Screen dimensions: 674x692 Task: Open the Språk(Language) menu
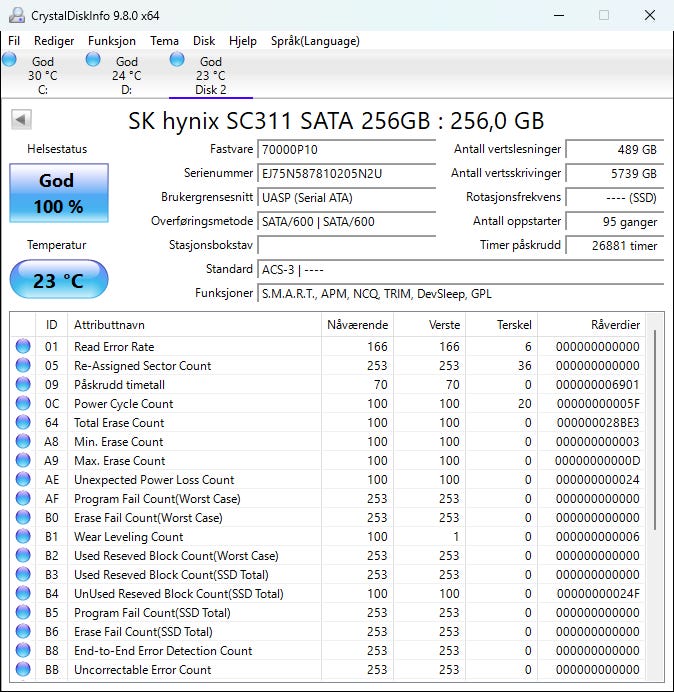tap(315, 41)
